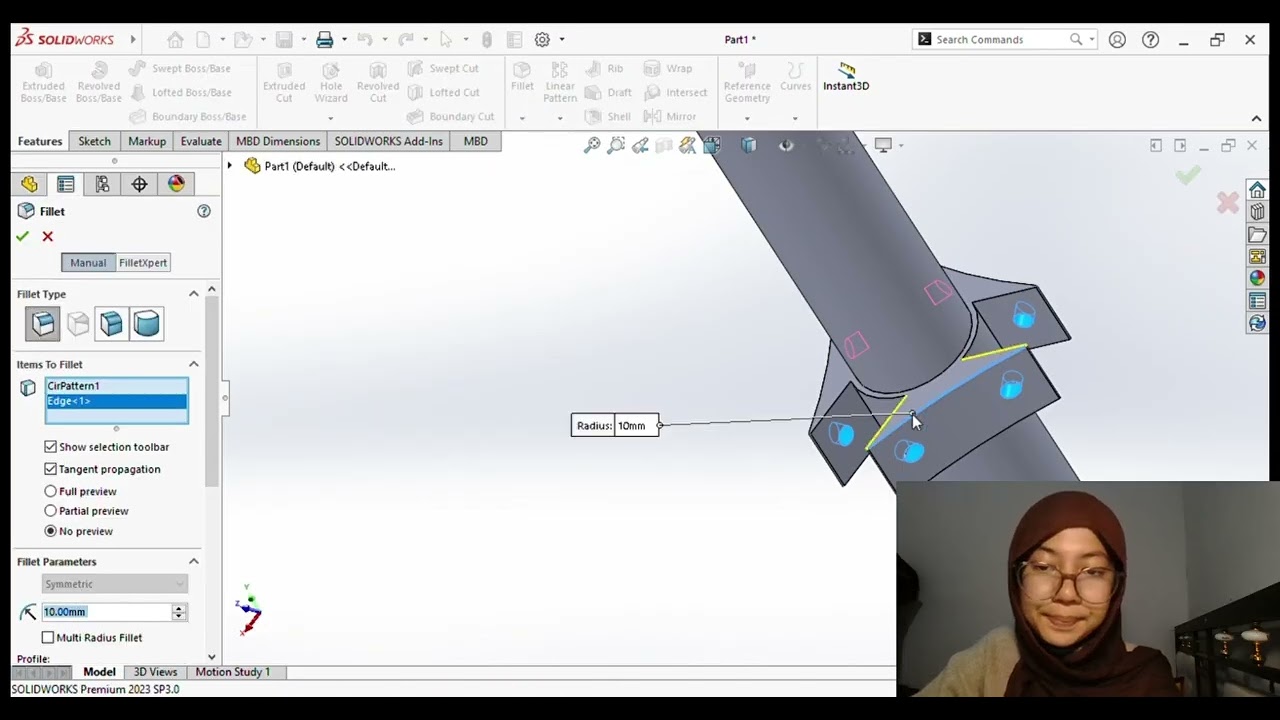Toggle Tangent propagation checkbox

pos(51,469)
